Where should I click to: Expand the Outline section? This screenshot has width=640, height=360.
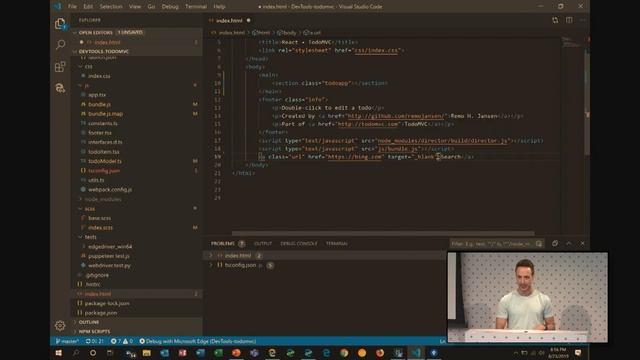[x=89, y=322]
